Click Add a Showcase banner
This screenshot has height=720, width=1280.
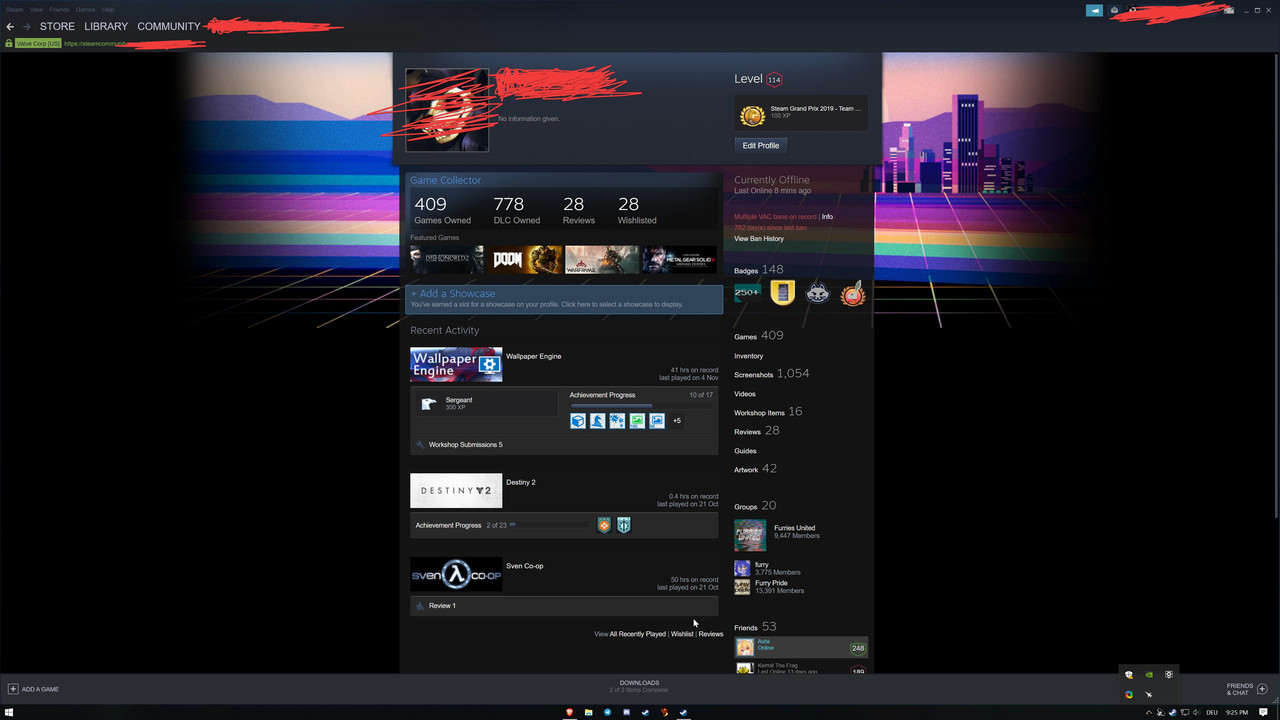(564, 299)
